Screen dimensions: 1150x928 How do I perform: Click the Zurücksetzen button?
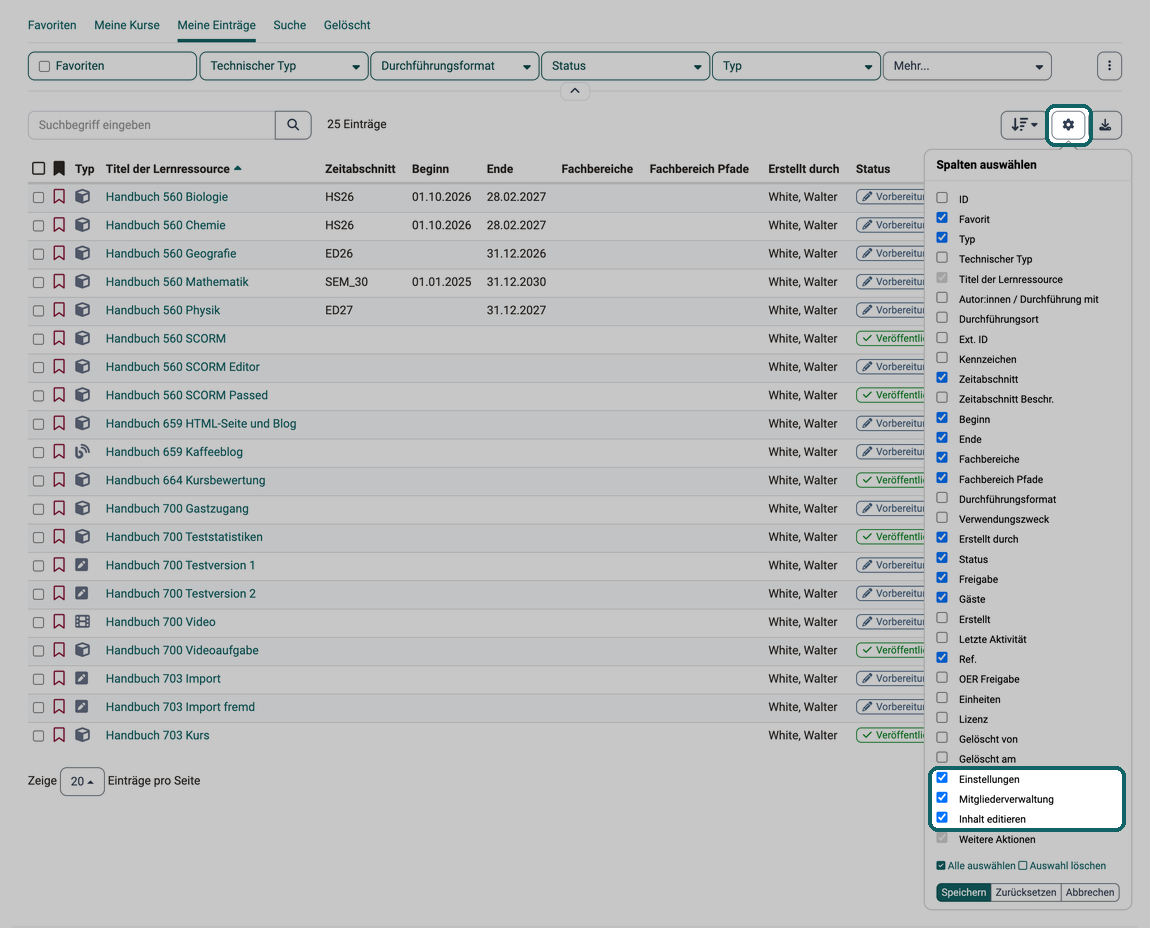point(1025,892)
